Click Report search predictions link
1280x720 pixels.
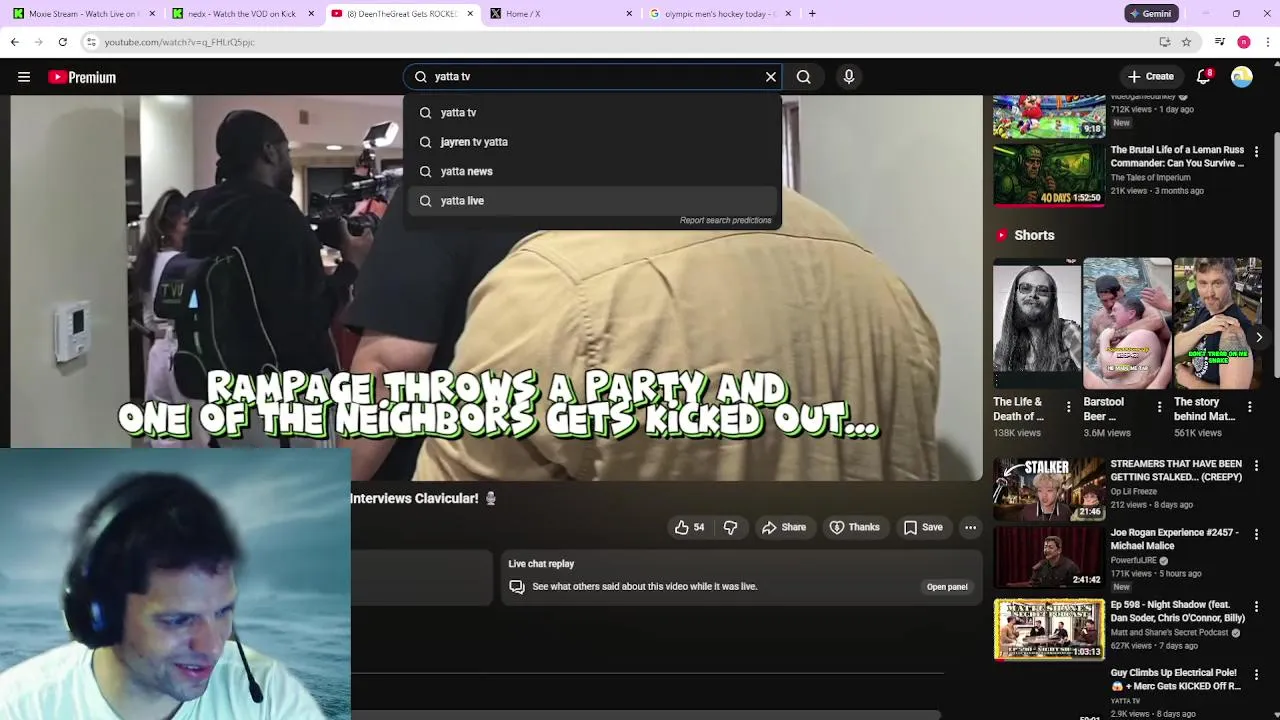tap(725, 220)
